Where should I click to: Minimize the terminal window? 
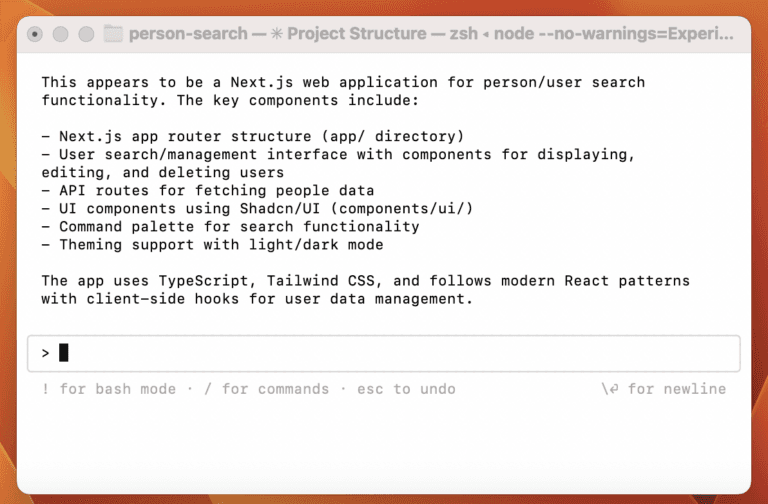click(60, 34)
